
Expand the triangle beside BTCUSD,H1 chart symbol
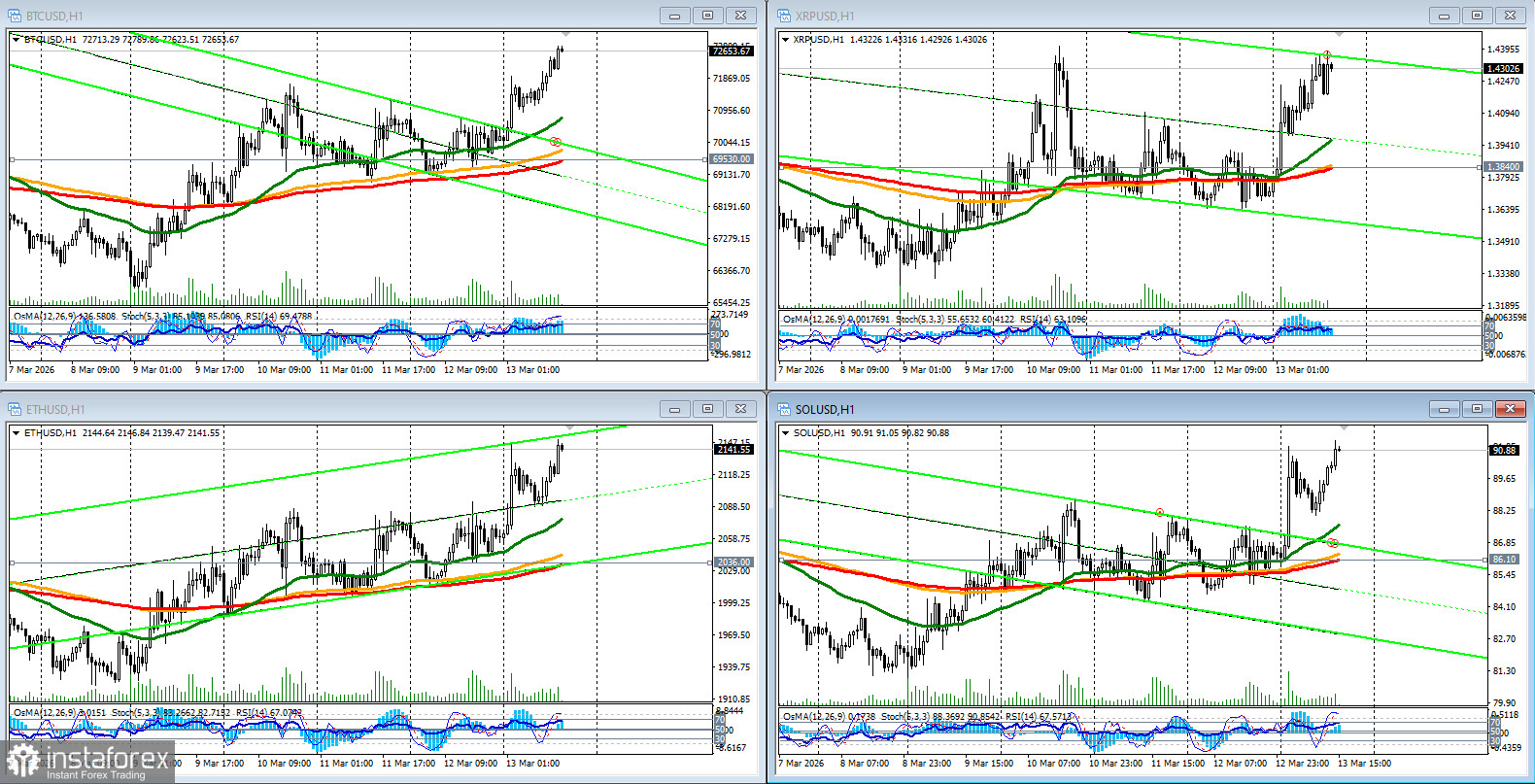tap(16, 40)
